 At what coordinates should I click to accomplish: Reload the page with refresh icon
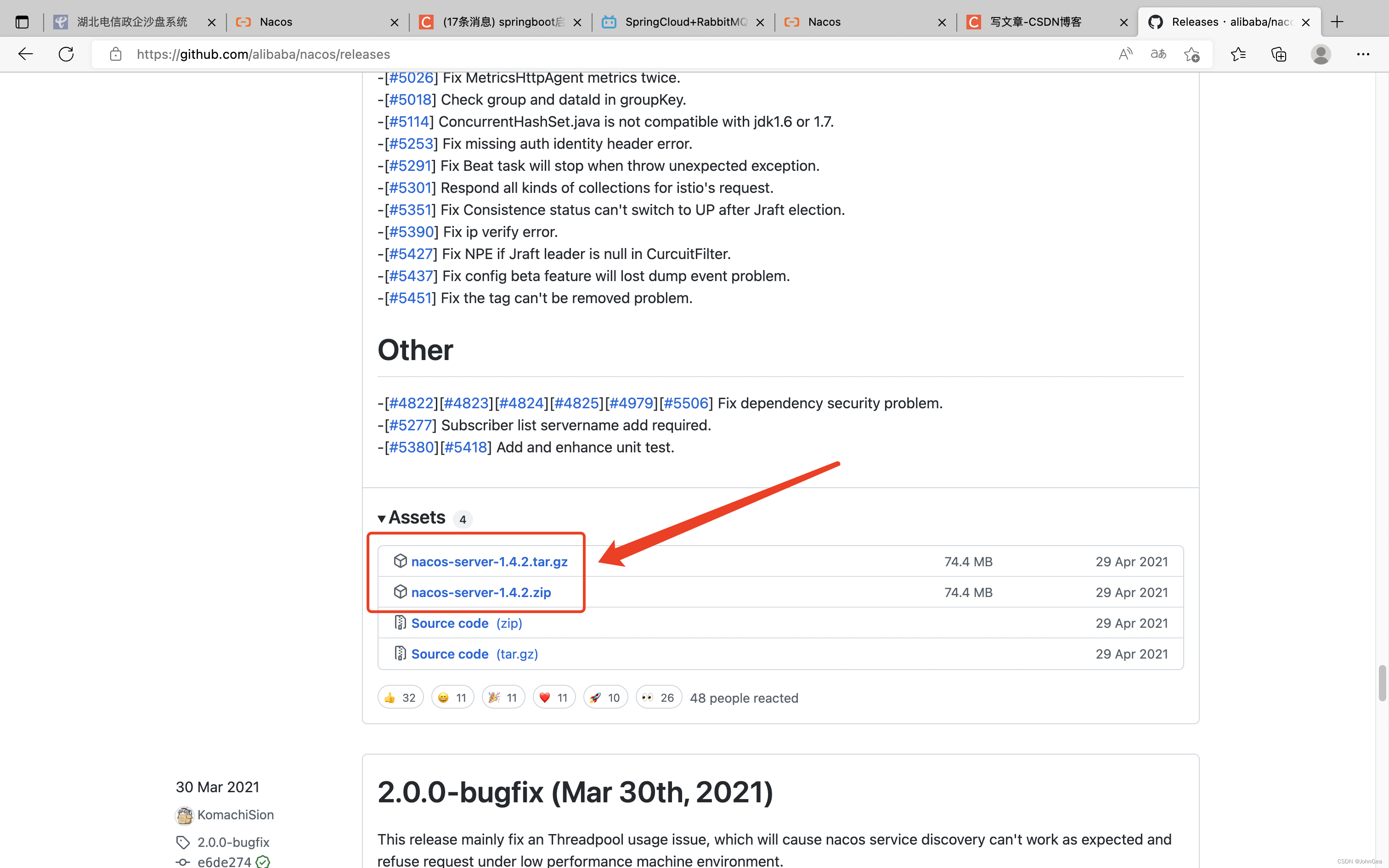click(x=66, y=54)
